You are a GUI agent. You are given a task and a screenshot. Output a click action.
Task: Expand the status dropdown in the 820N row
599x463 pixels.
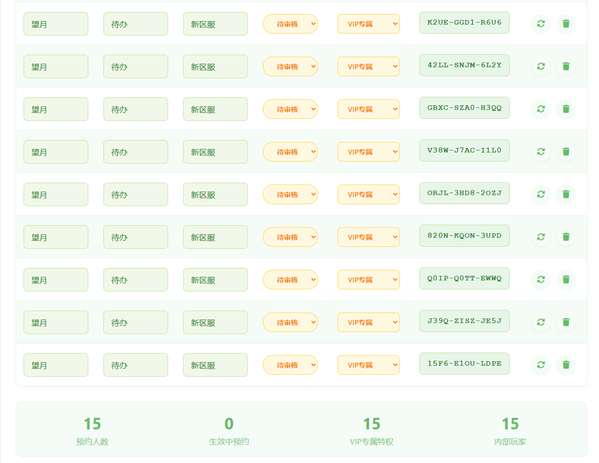pos(290,237)
